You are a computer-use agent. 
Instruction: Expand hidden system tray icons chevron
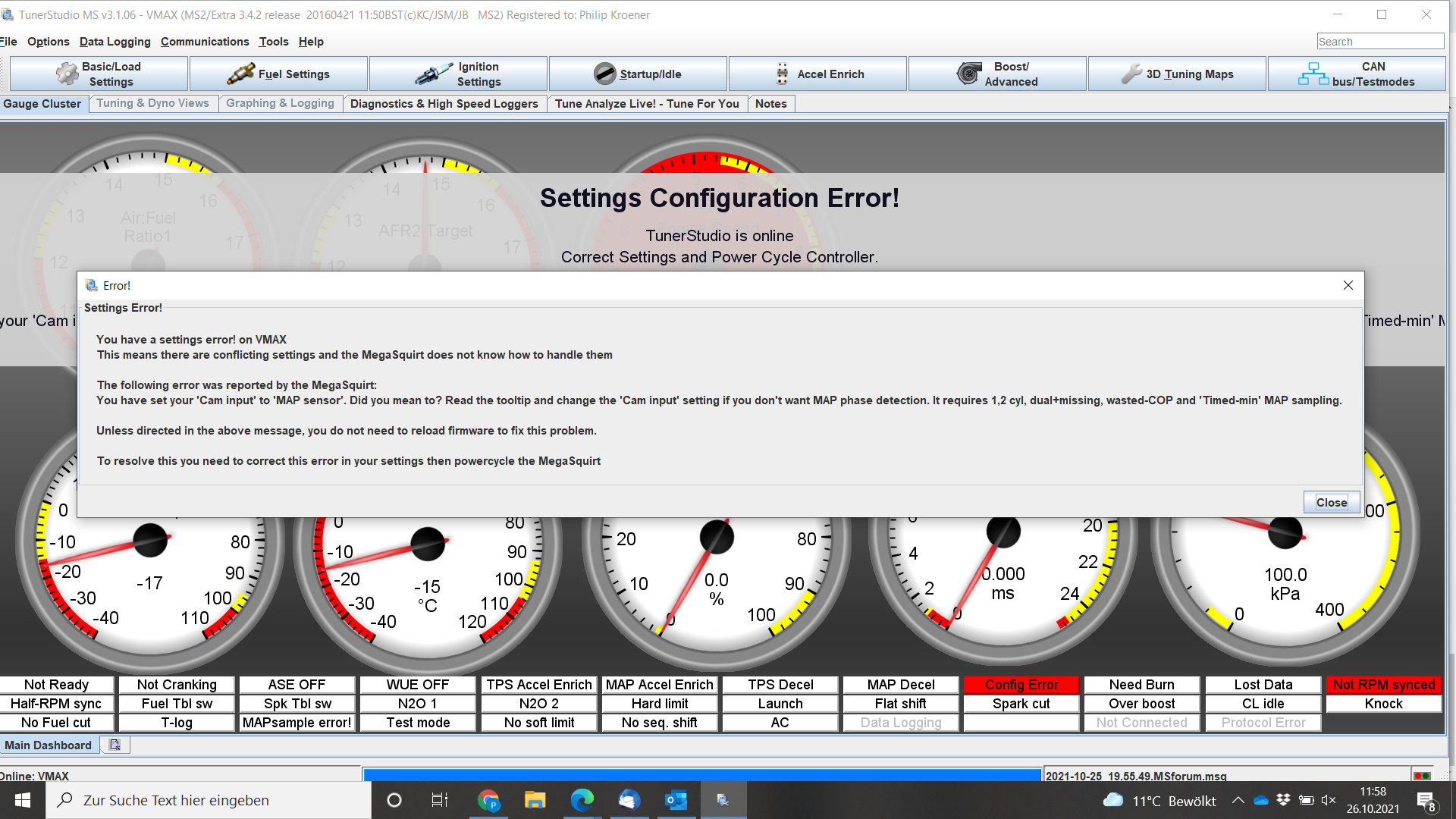coord(1238,800)
